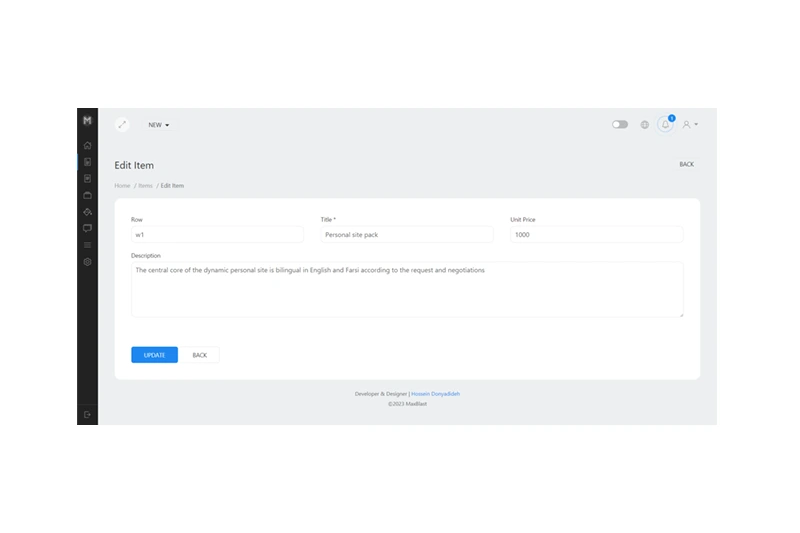This screenshot has height=533, width=800.
Task: Click the briefcase icon in sidebar
Action: pyautogui.click(x=87, y=195)
